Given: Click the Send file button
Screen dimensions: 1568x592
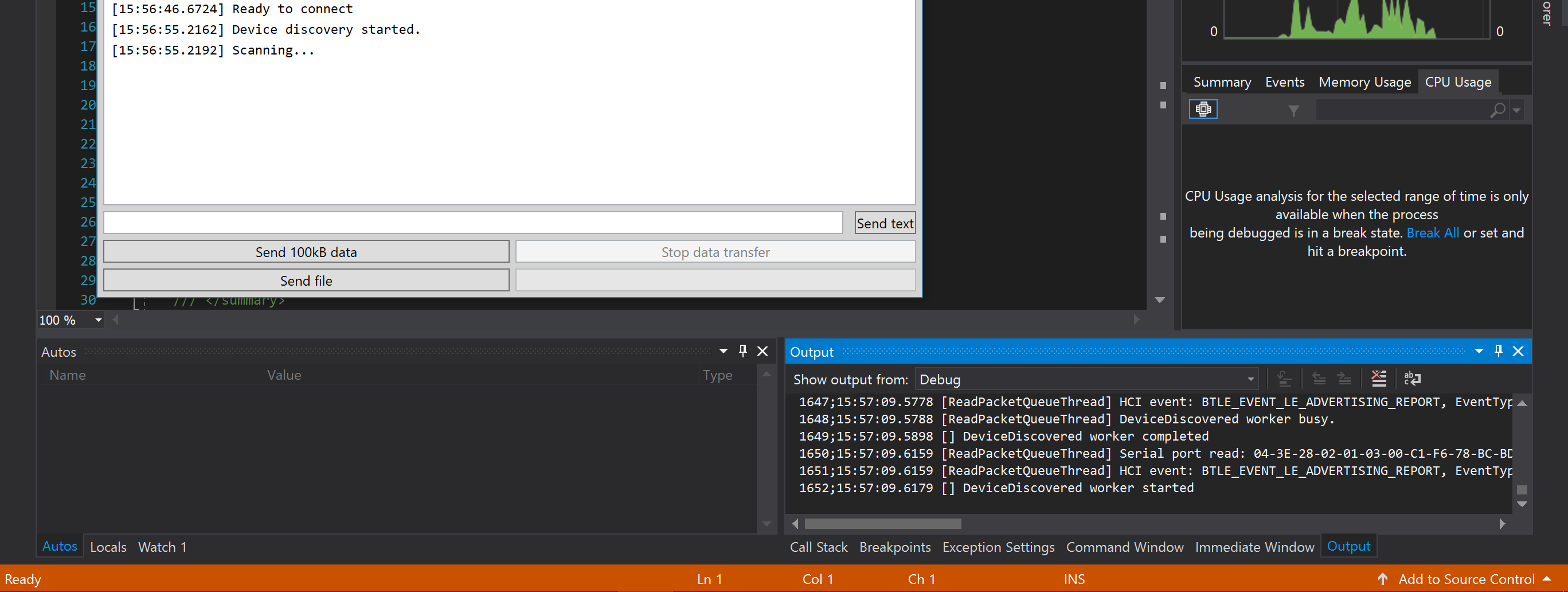Looking at the screenshot, I should click(306, 280).
